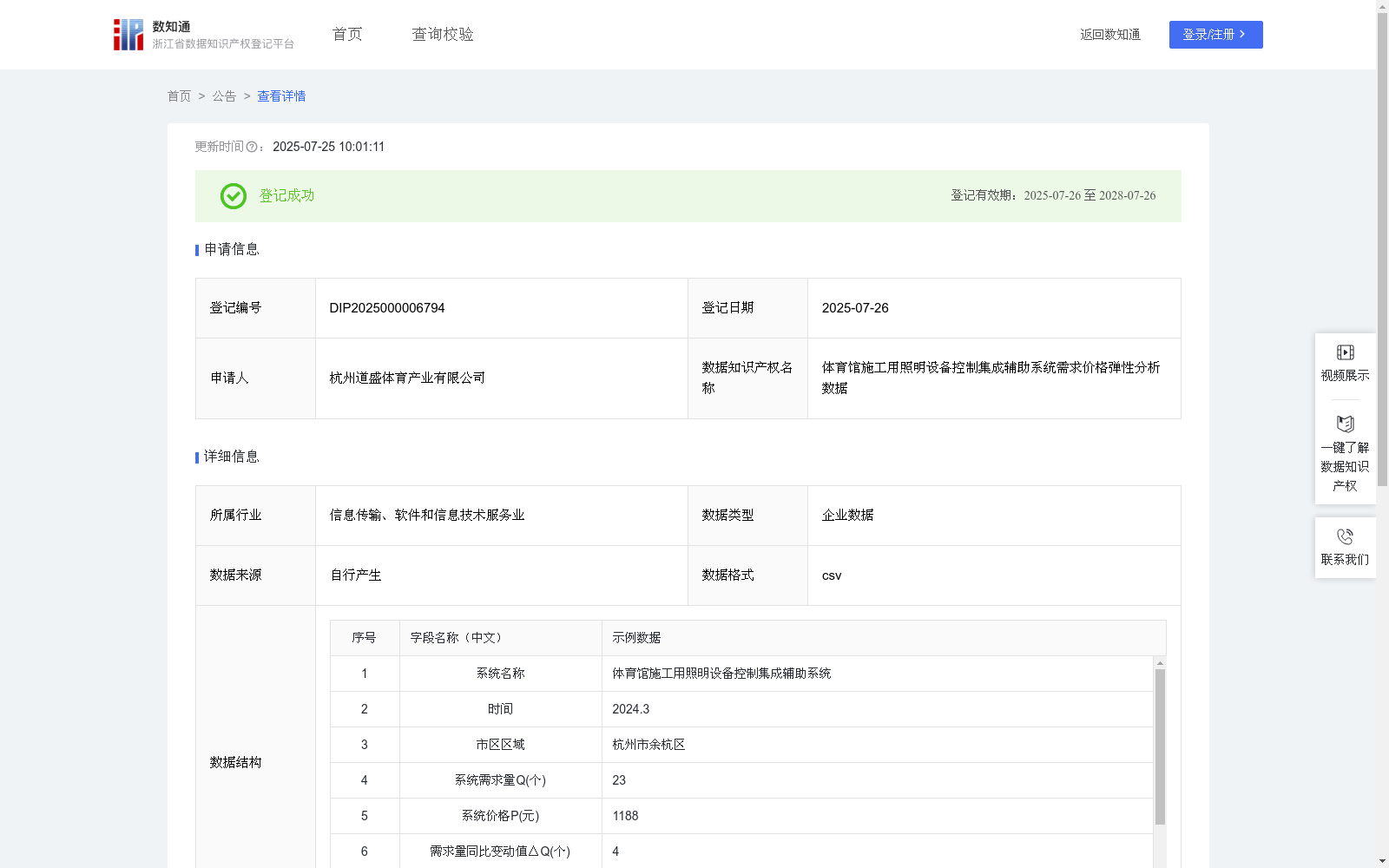Click the csv data format value
This screenshot has width=1389, height=868.
click(832, 575)
